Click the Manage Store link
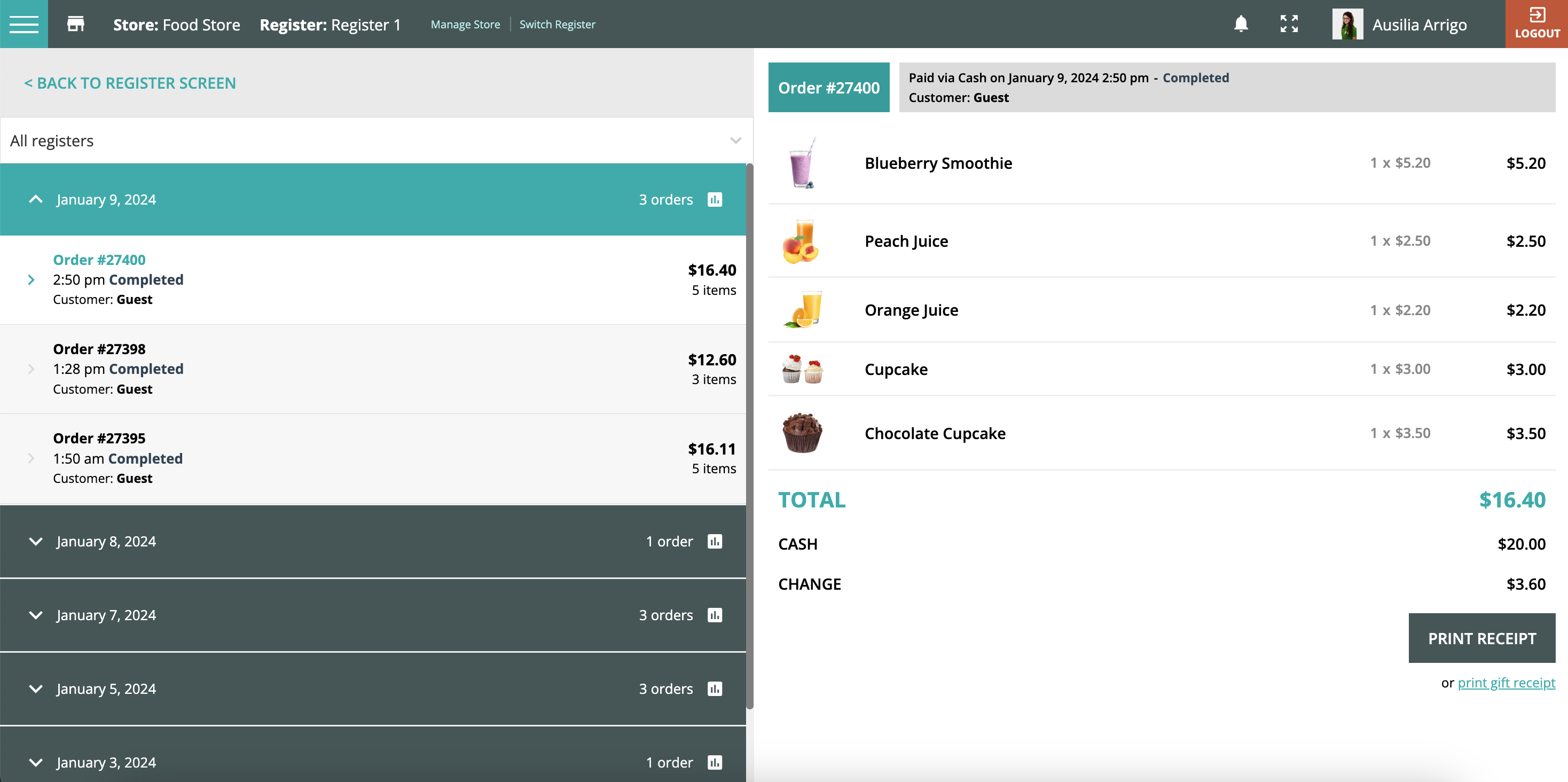 [465, 25]
